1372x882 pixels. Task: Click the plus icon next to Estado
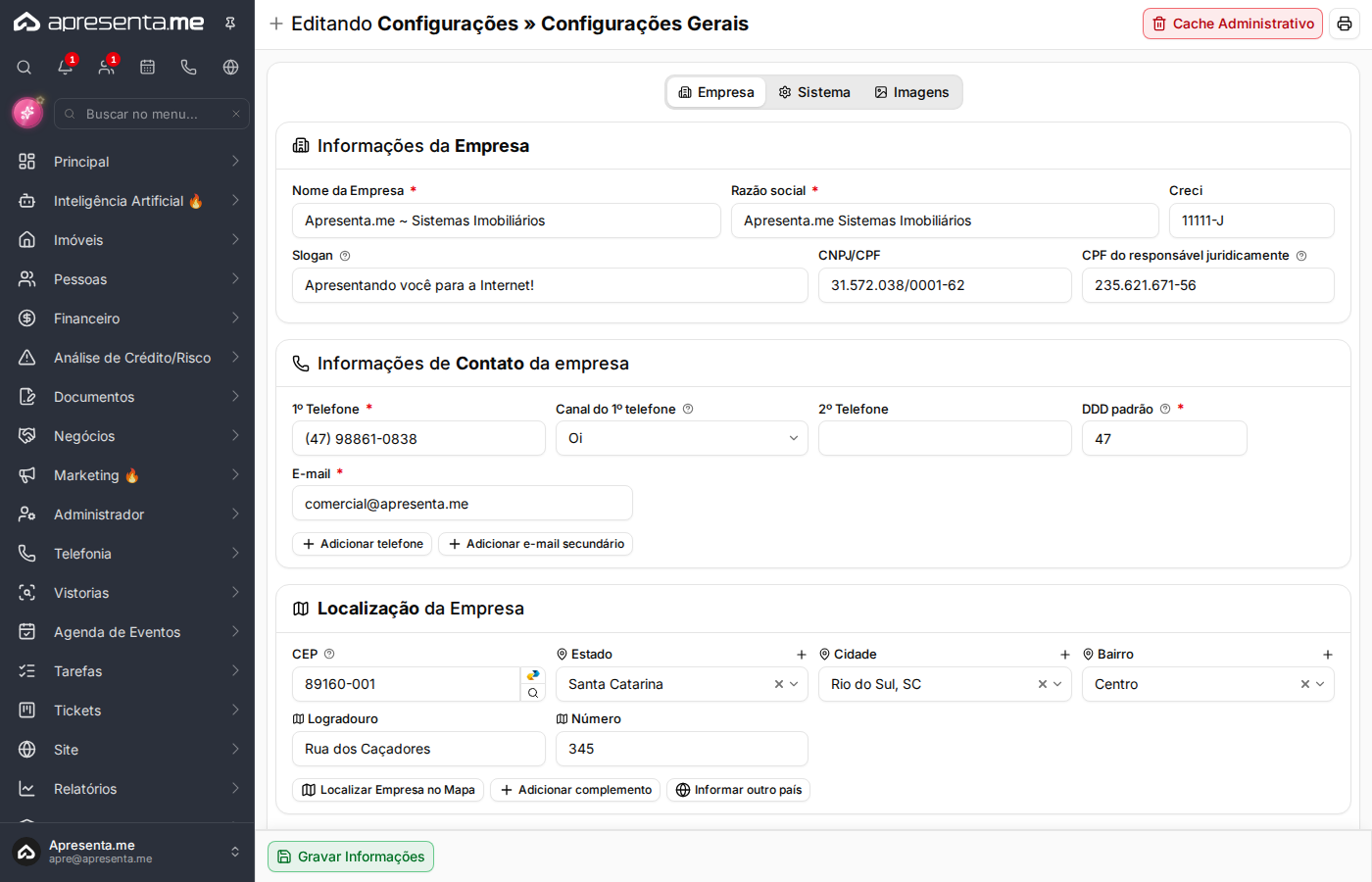pyautogui.click(x=802, y=655)
